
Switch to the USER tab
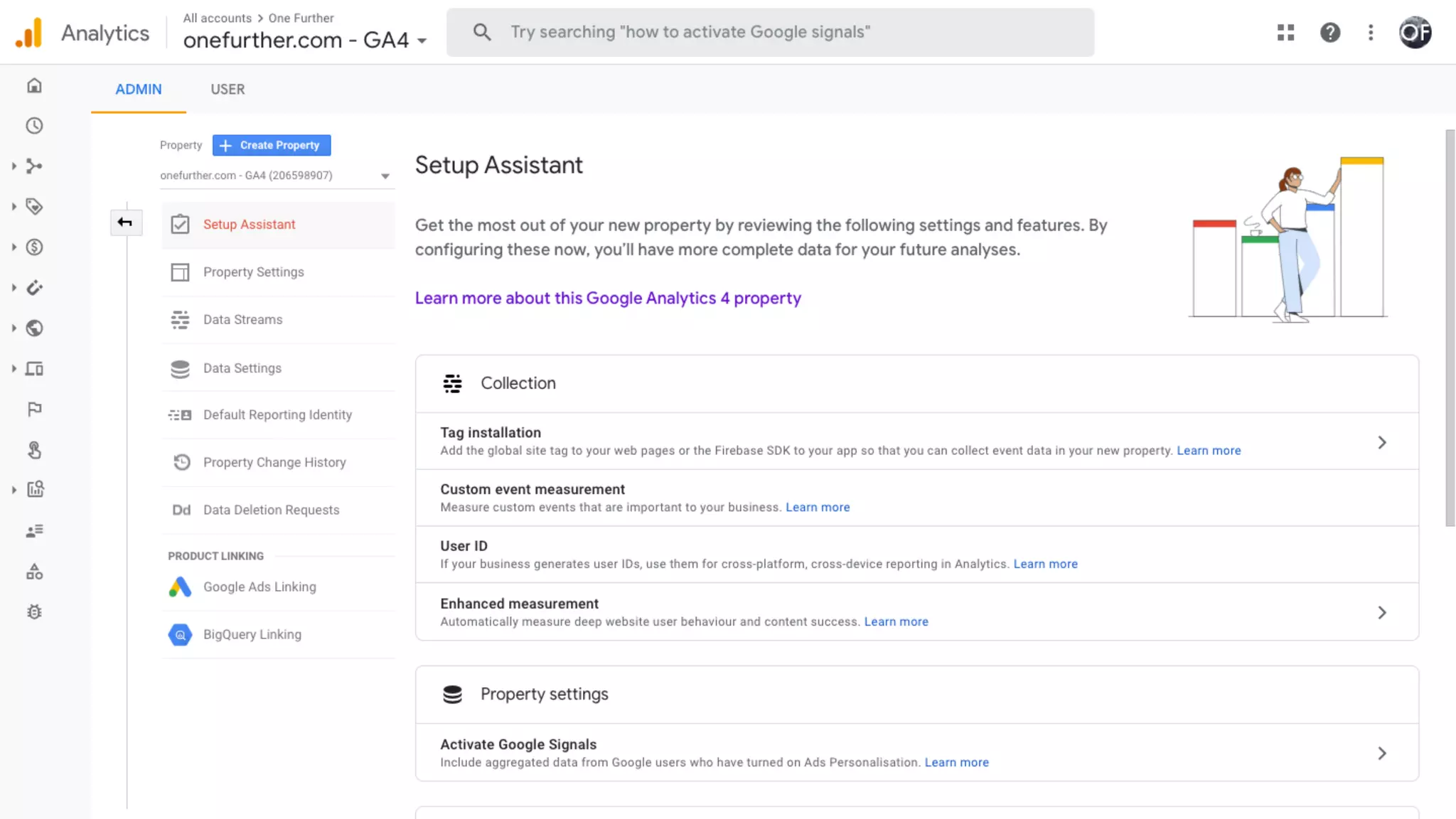227,90
